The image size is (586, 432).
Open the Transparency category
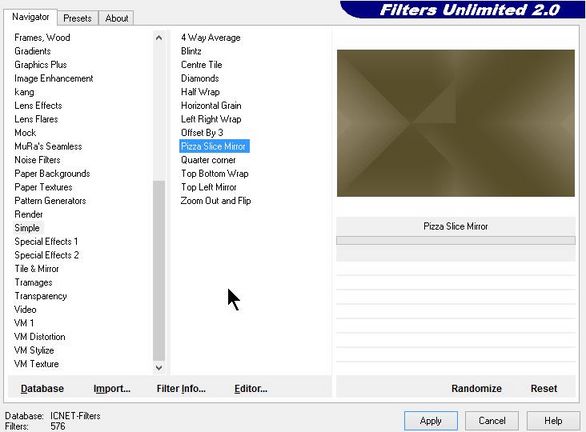pyautogui.click(x=41, y=296)
